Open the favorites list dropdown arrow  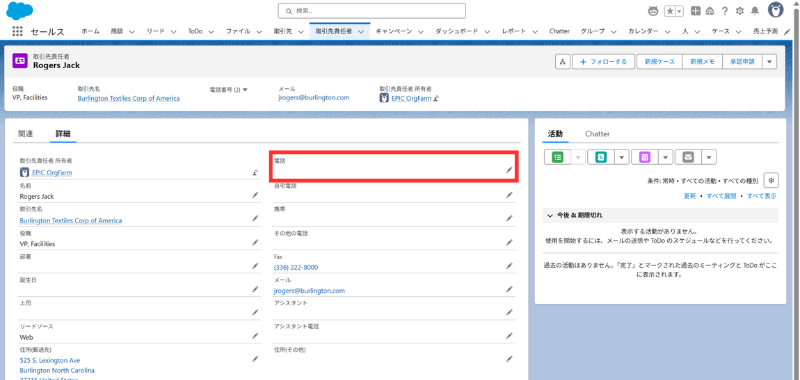[x=679, y=11]
